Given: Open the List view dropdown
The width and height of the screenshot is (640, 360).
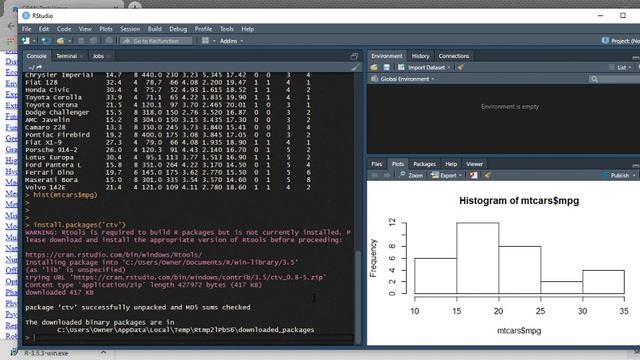Looking at the screenshot, I should tap(620, 67).
